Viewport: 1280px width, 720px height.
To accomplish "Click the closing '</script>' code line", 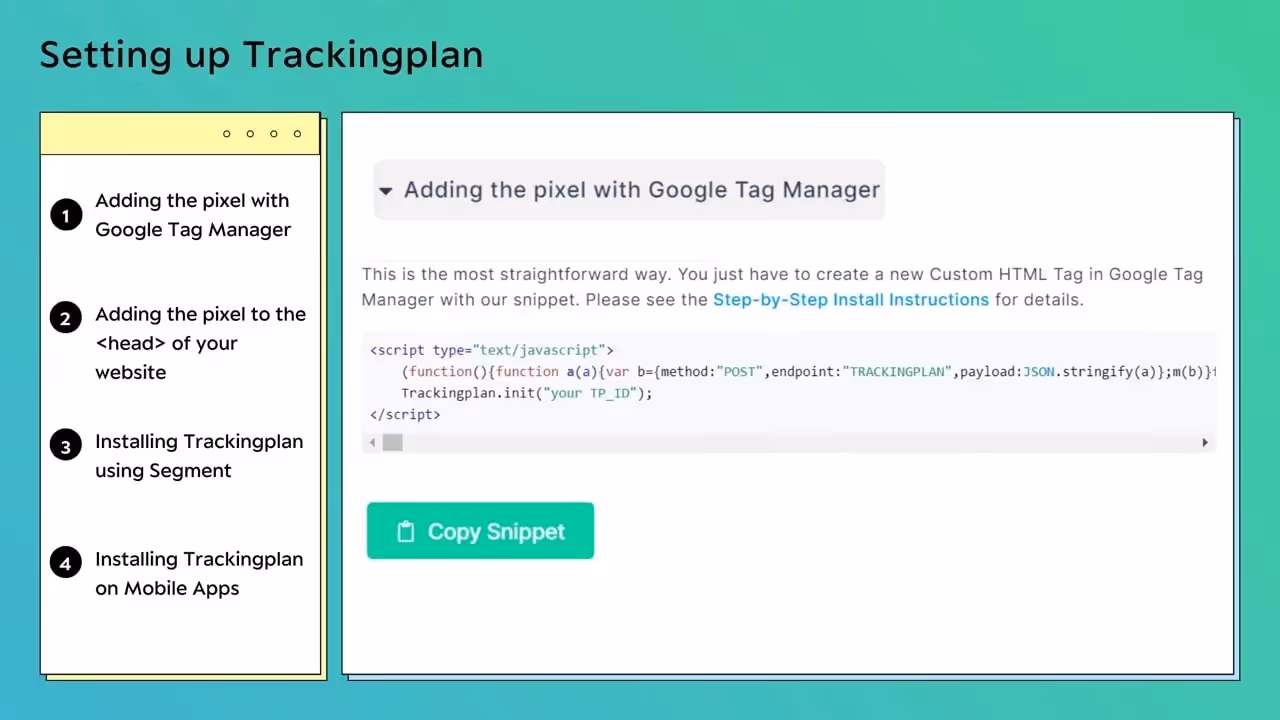I will tap(405, 414).
